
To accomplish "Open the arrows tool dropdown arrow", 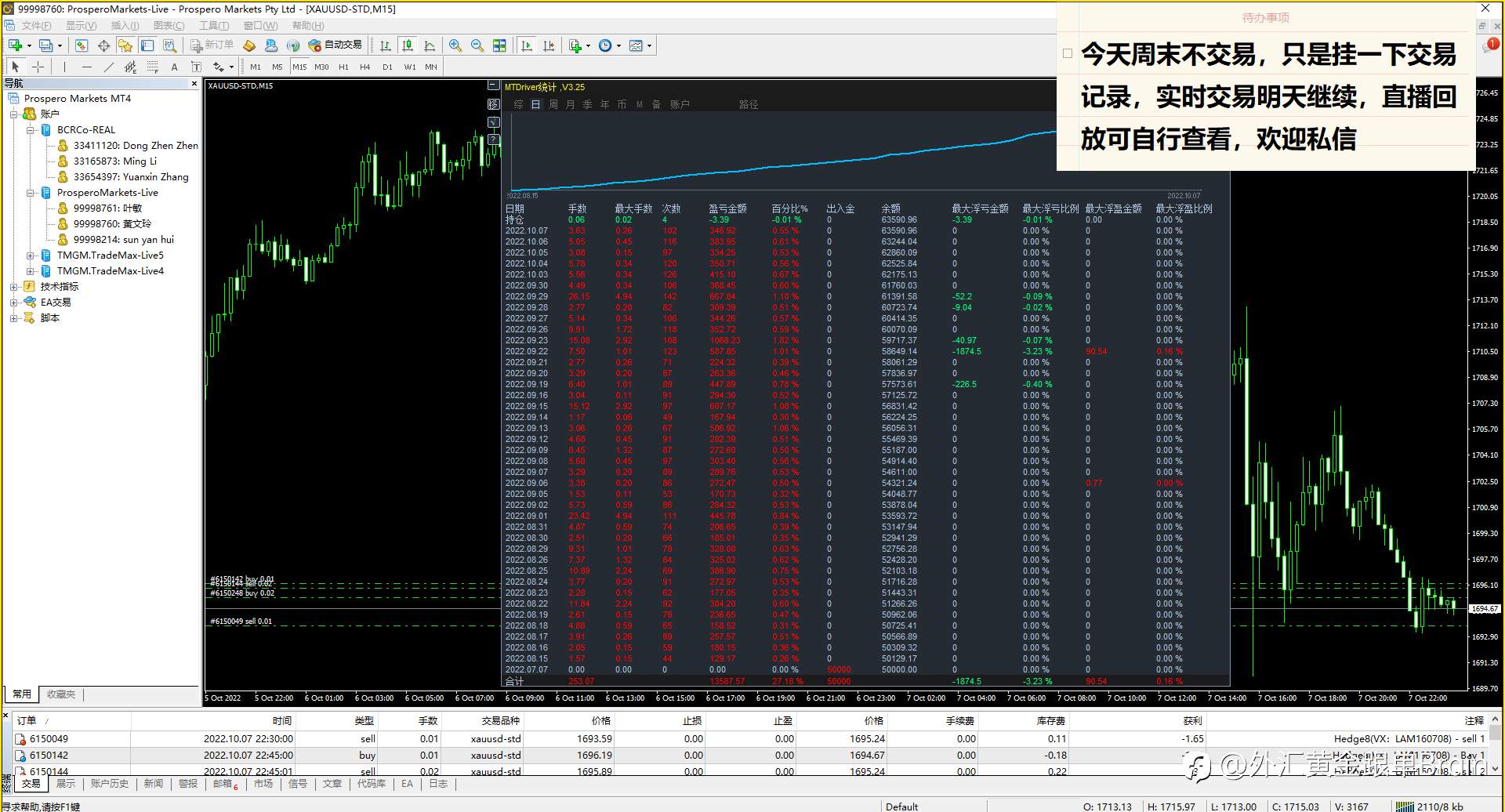I will point(231,67).
